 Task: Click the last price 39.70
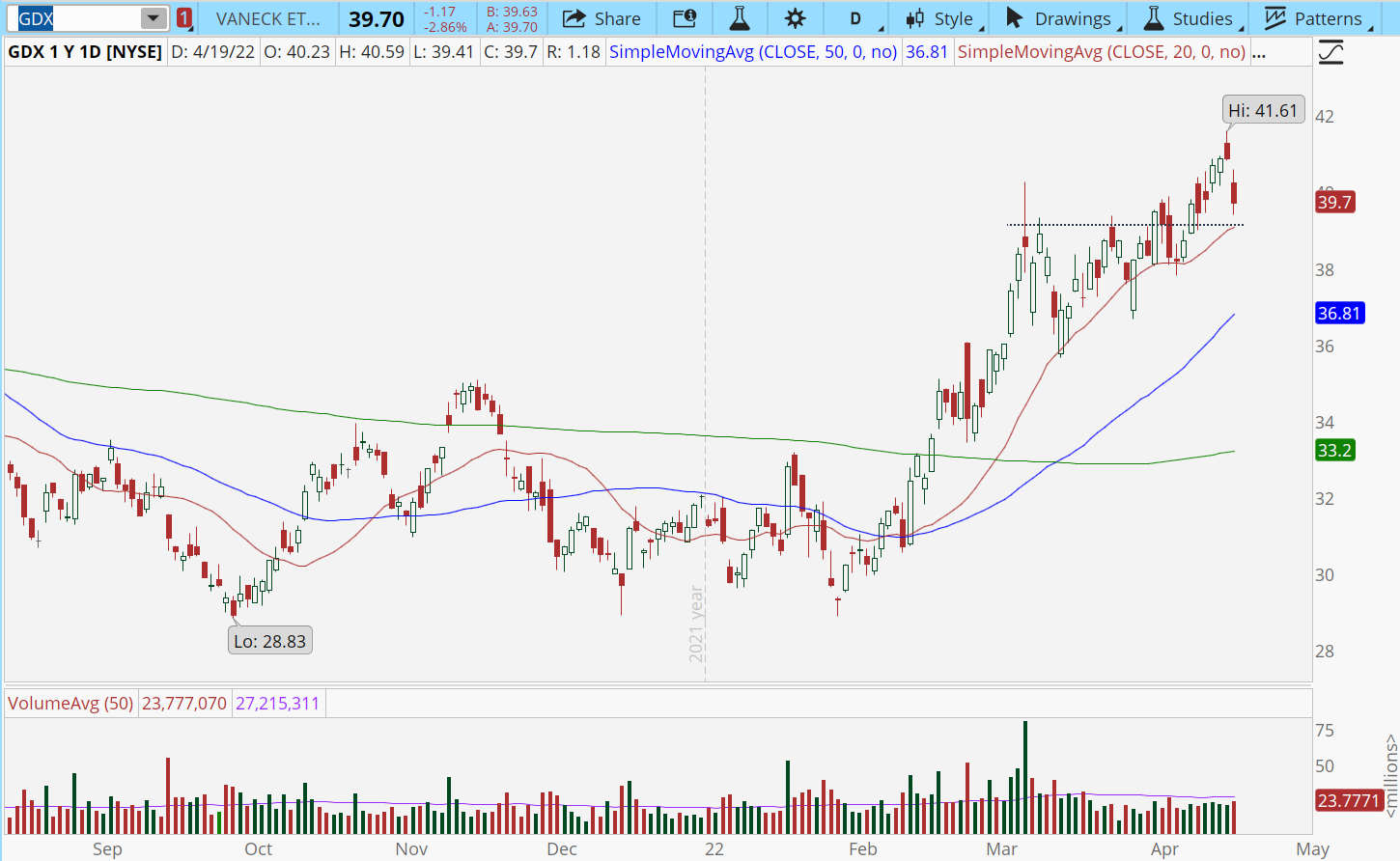(377, 19)
